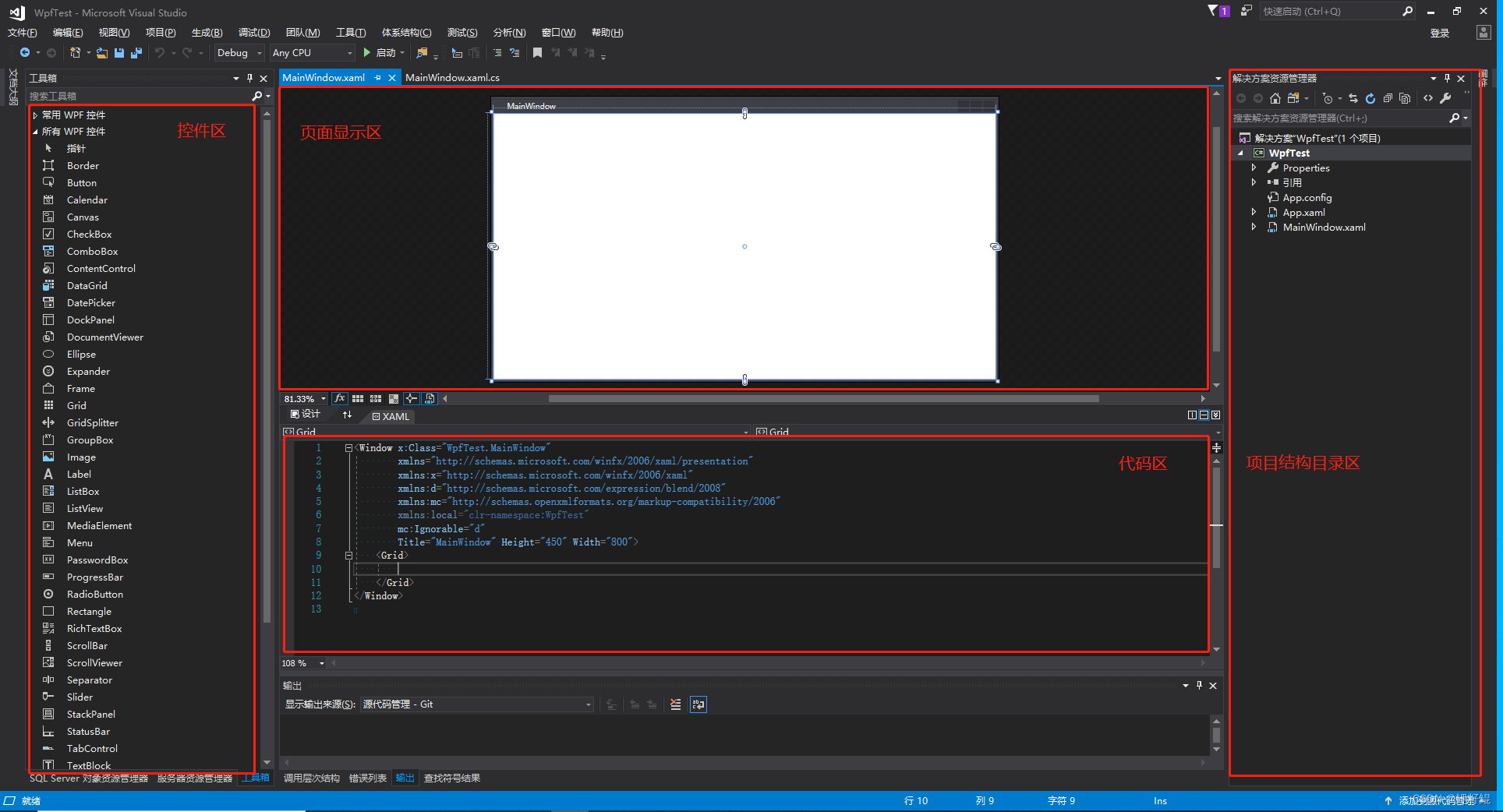
Task: Open the Any CPU platform dropdown
Action: [x=312, y=52]
